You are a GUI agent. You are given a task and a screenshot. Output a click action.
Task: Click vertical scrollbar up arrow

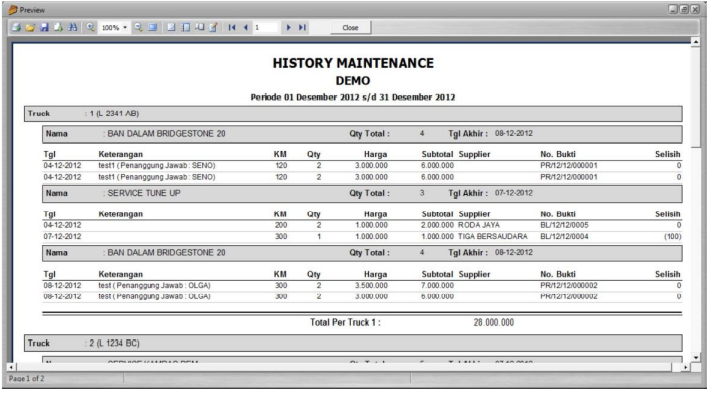695,42
